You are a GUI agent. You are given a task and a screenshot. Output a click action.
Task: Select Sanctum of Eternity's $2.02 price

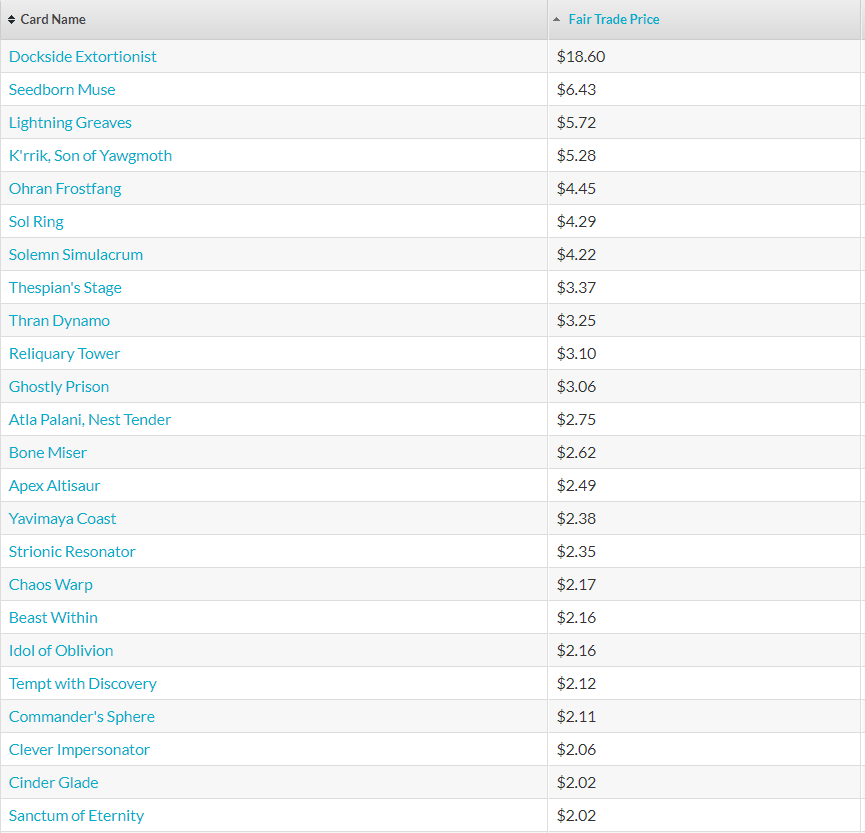click(x=704, y=815)
